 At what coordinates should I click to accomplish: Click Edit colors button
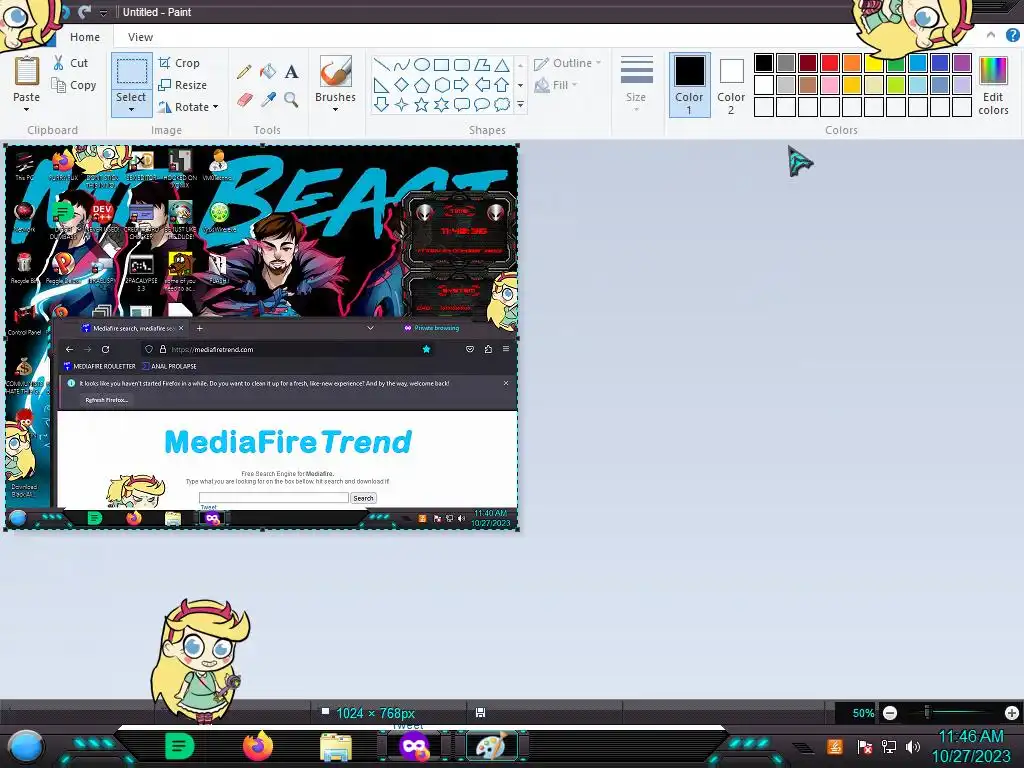(993, 86)
